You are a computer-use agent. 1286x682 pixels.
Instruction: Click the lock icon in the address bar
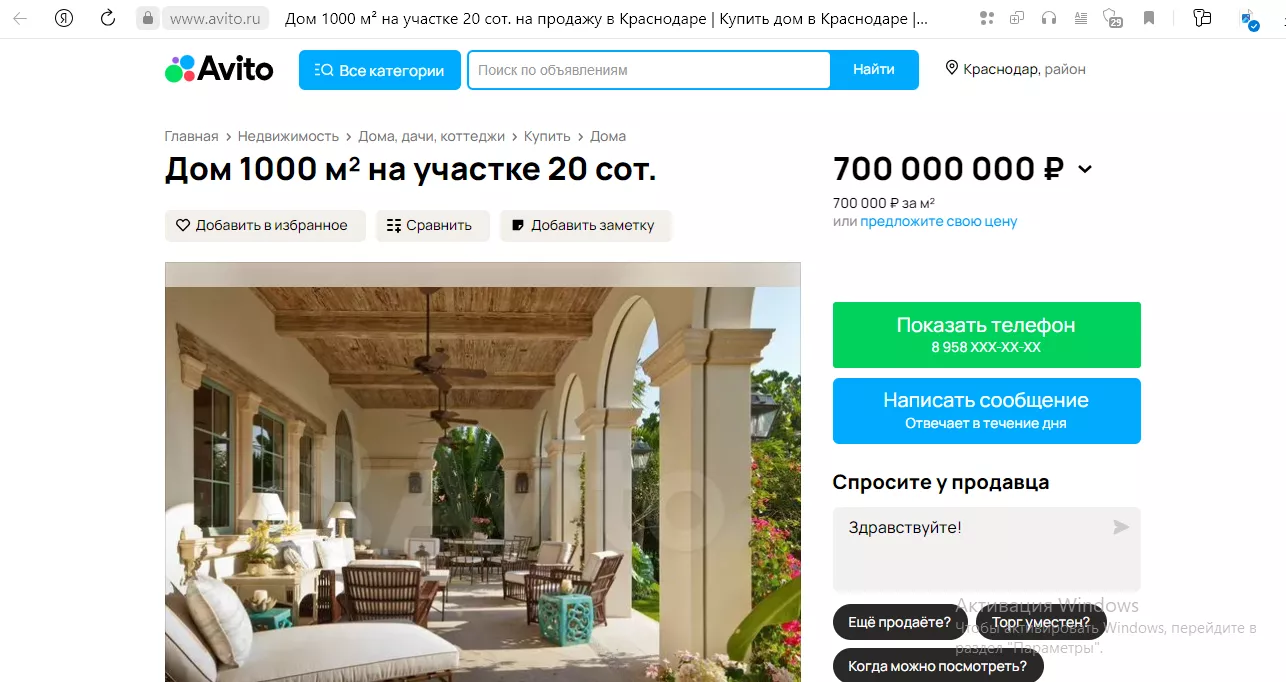148,18
